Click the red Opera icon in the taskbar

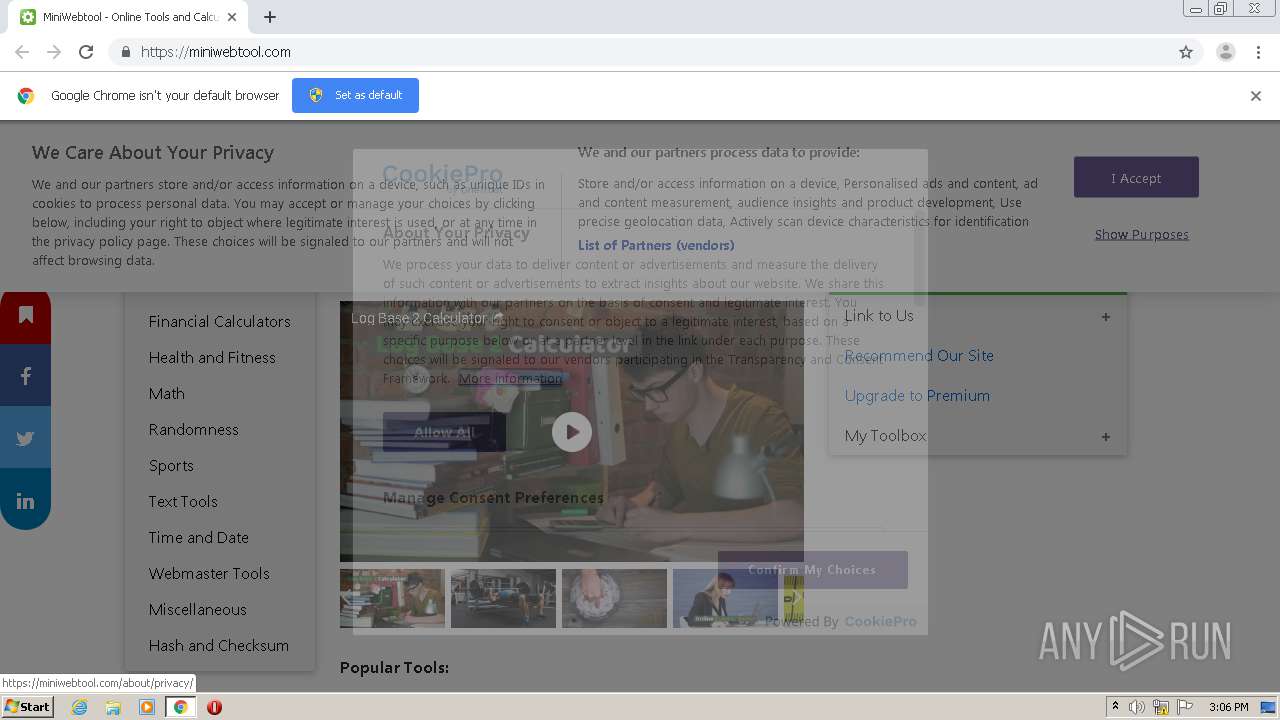[214, 707]
